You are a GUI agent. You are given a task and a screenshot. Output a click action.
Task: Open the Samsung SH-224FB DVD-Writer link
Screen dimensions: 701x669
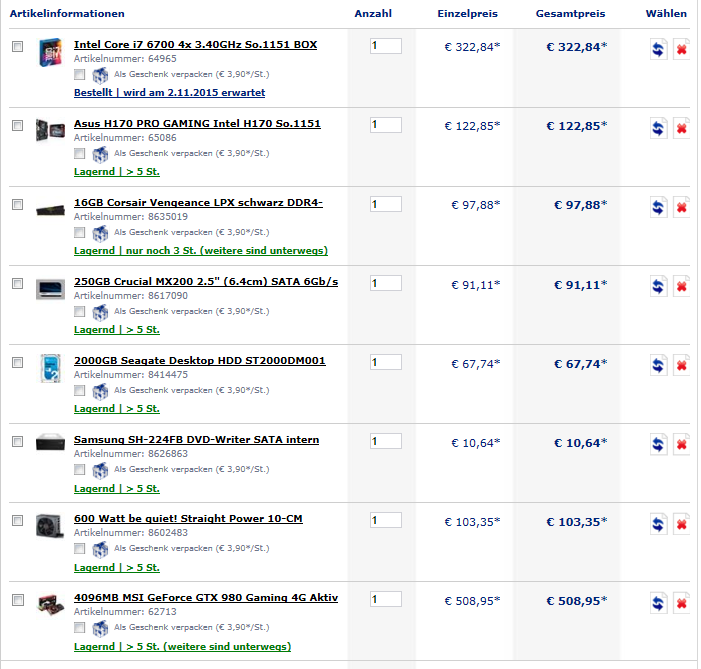click(197, 440)
